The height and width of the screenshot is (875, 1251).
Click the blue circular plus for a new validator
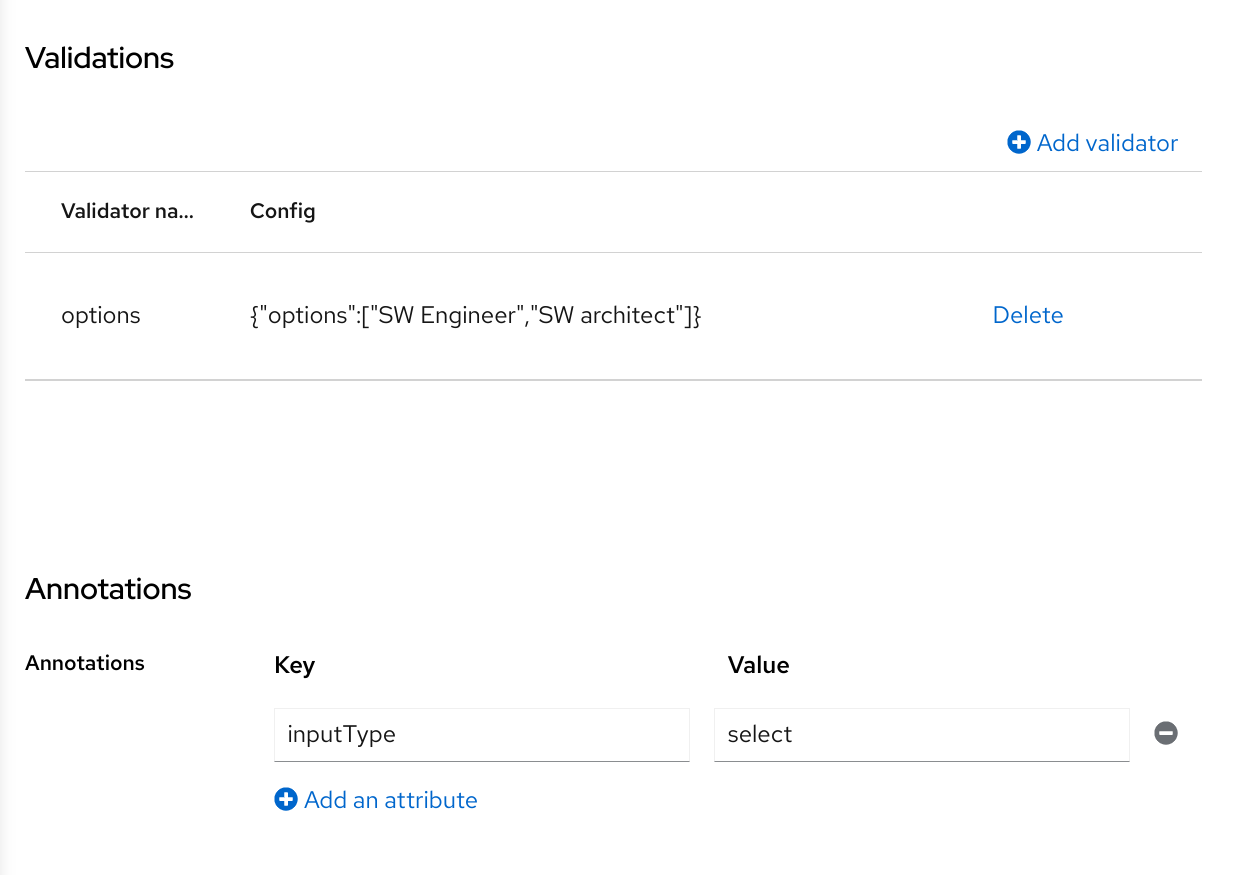pos(1018,143)
